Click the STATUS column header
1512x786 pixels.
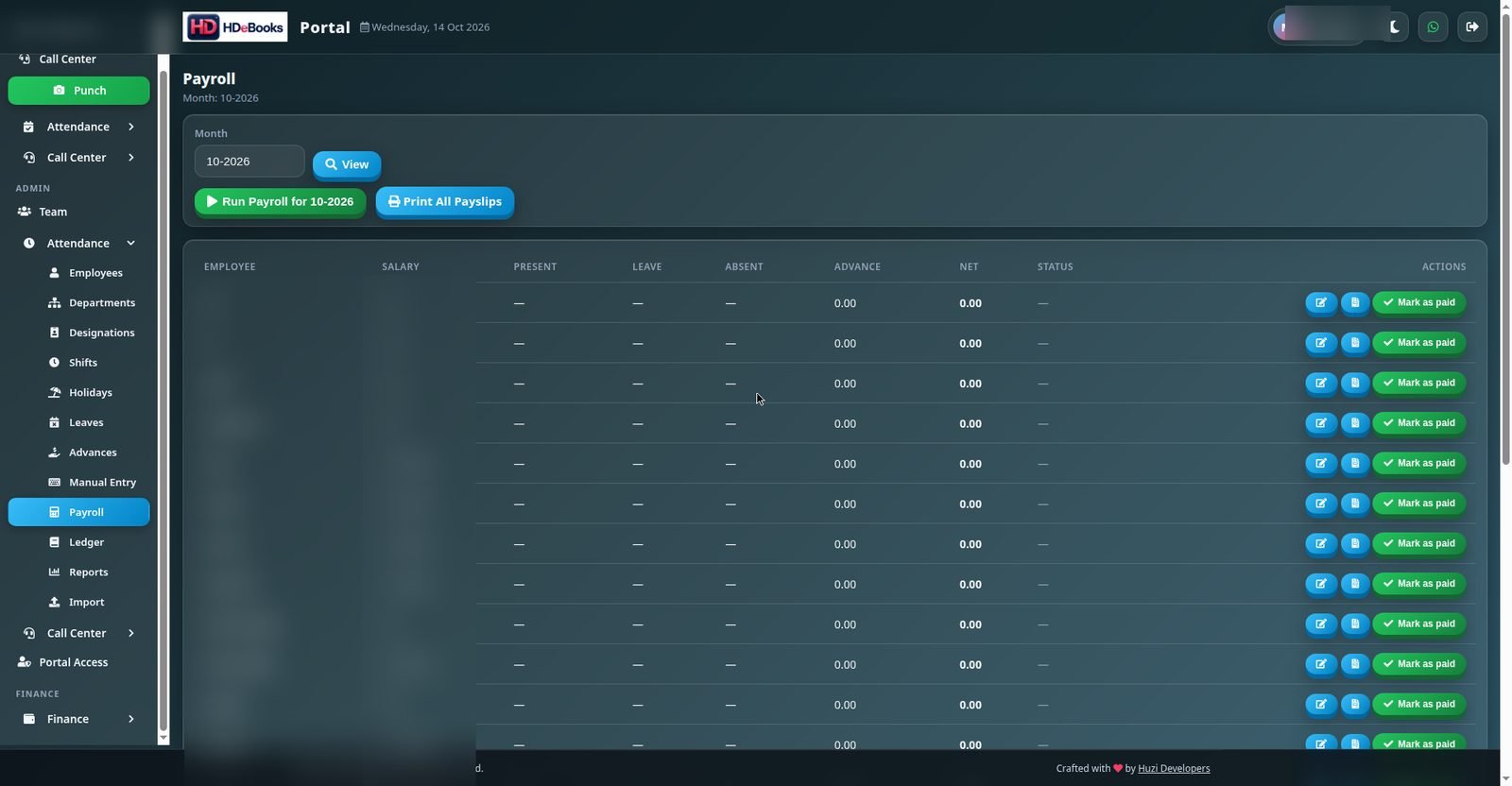click(x=1056, y=267)
